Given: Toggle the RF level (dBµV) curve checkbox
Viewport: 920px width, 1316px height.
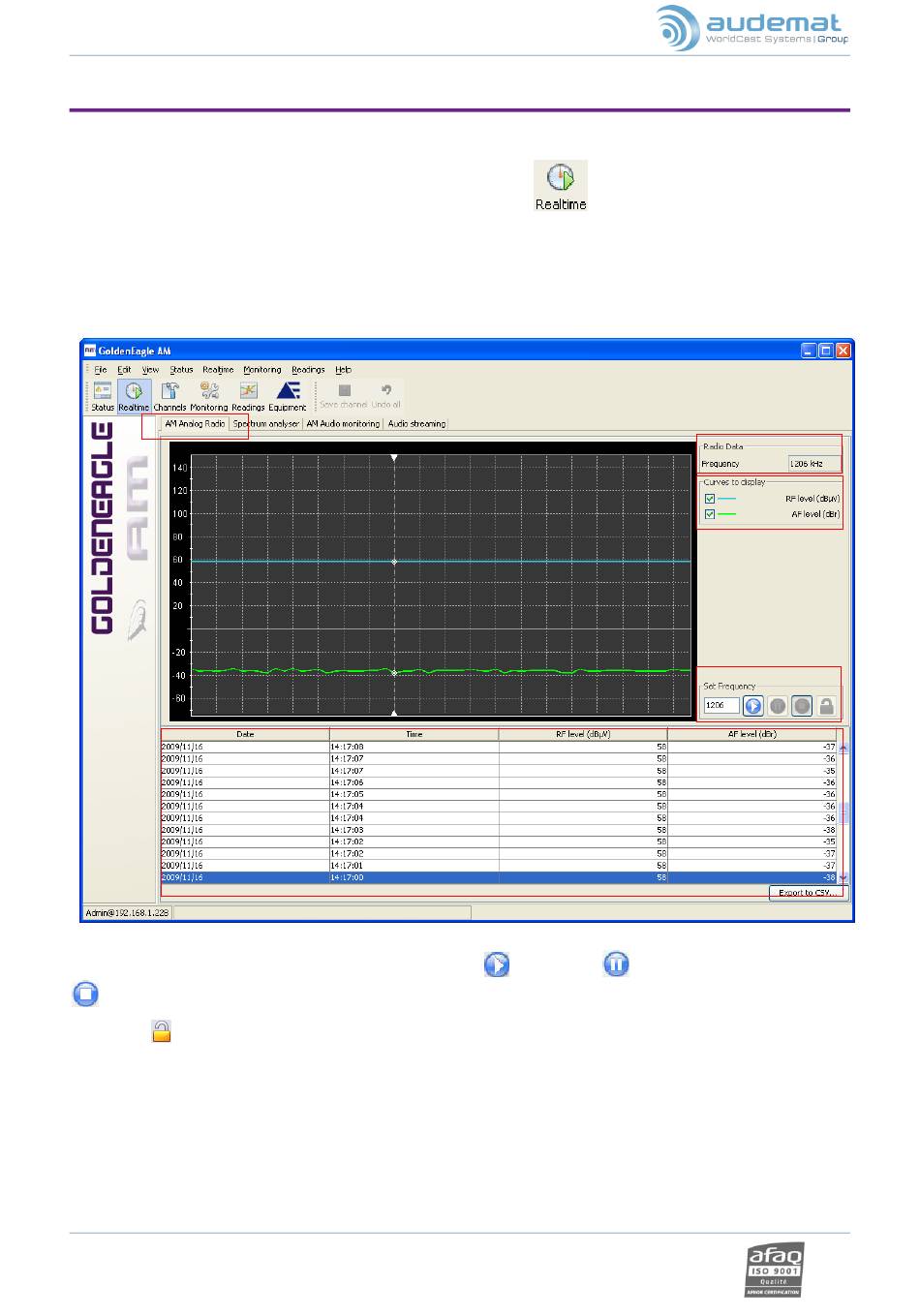Looking at the screenshot, I should (x=710, y=499).
